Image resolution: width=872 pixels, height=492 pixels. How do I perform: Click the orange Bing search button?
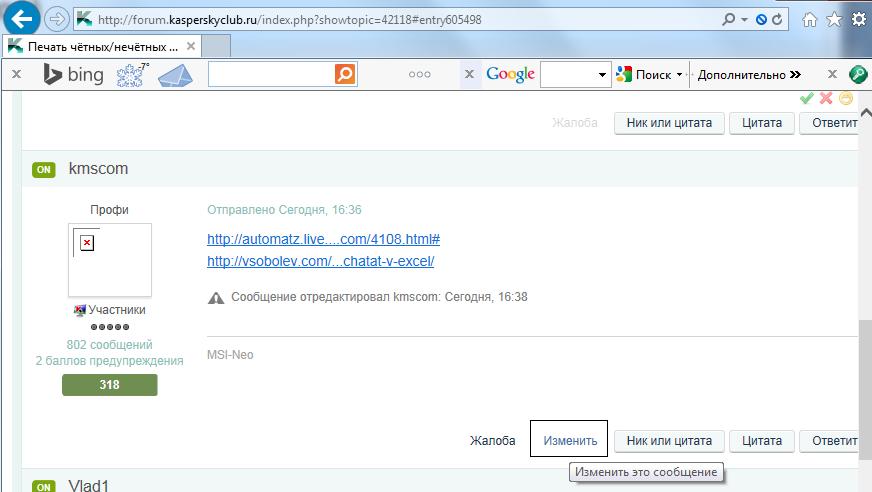click(x=345, y=74)
